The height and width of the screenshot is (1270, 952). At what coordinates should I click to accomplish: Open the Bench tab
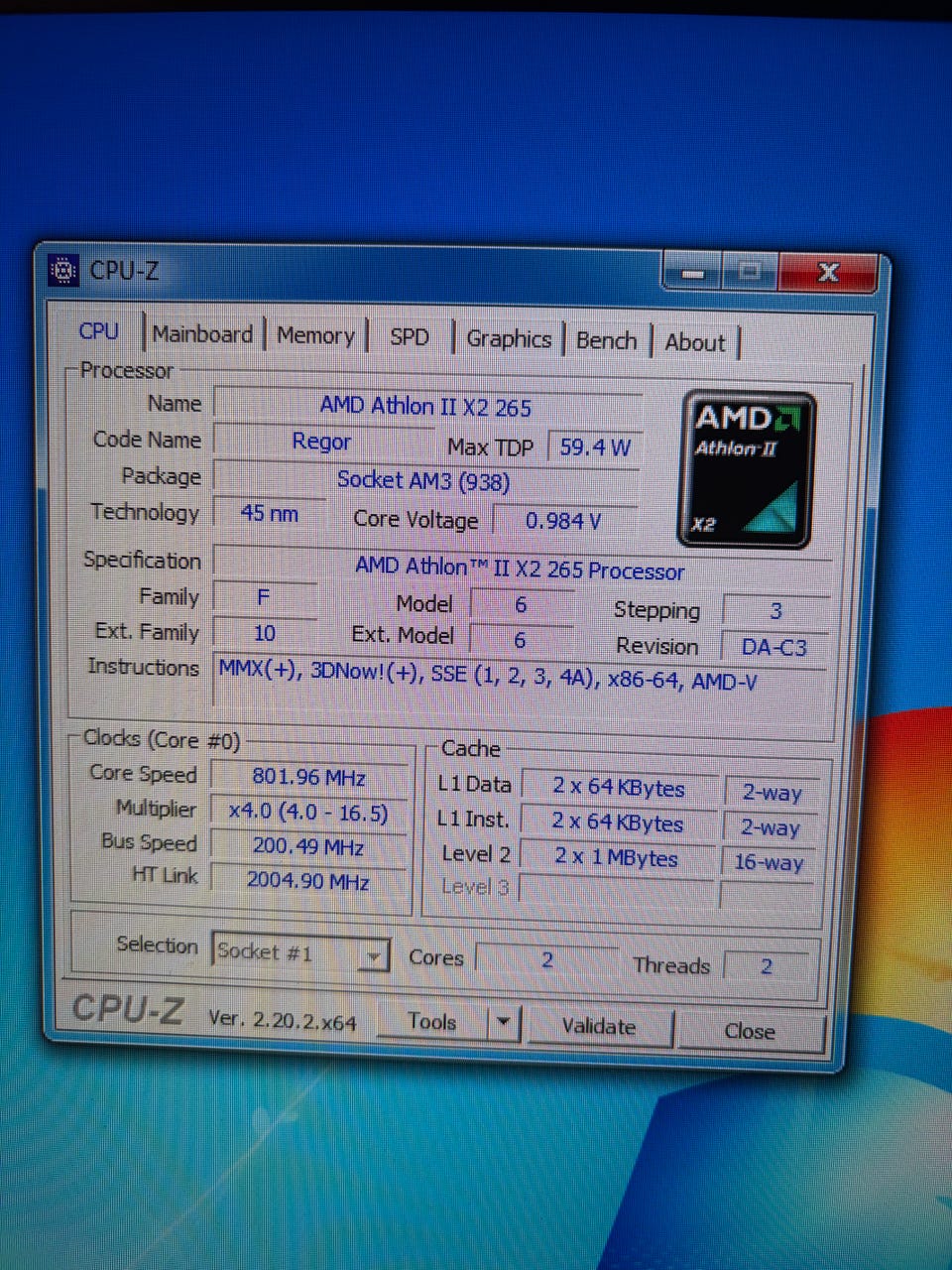[x=606, y=341]
